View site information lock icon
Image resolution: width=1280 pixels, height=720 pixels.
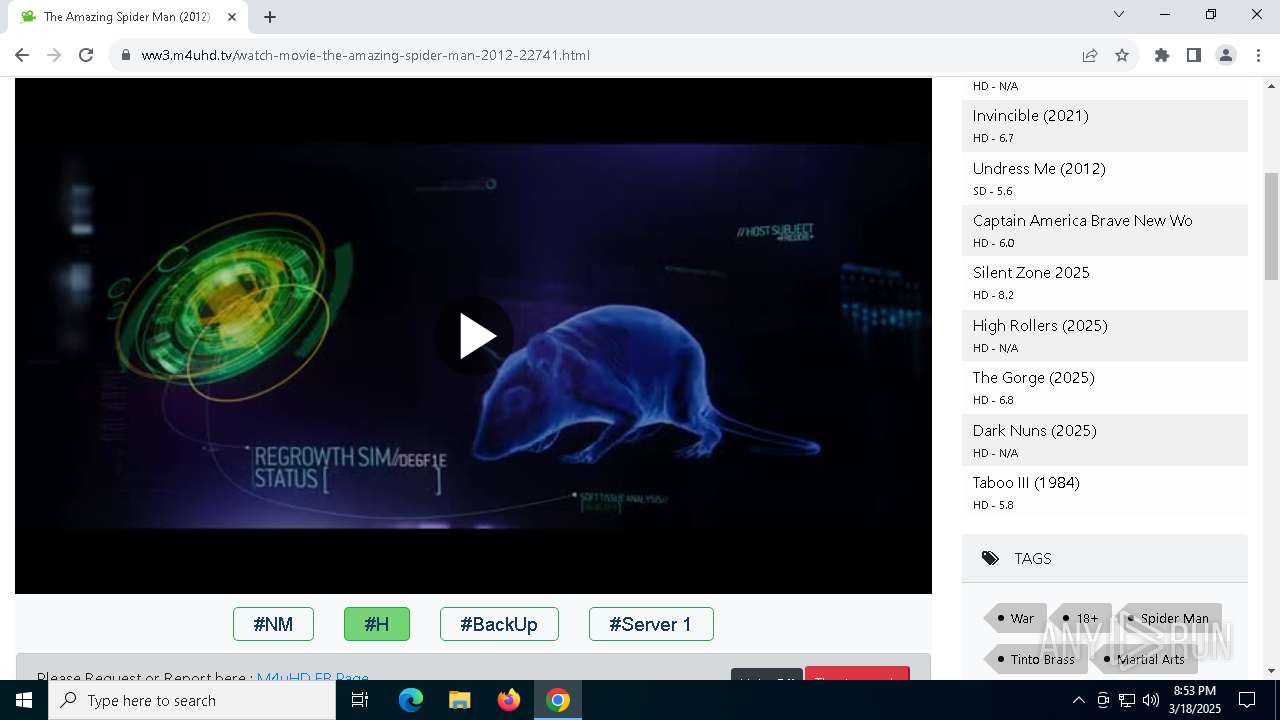tap(125, 55)
